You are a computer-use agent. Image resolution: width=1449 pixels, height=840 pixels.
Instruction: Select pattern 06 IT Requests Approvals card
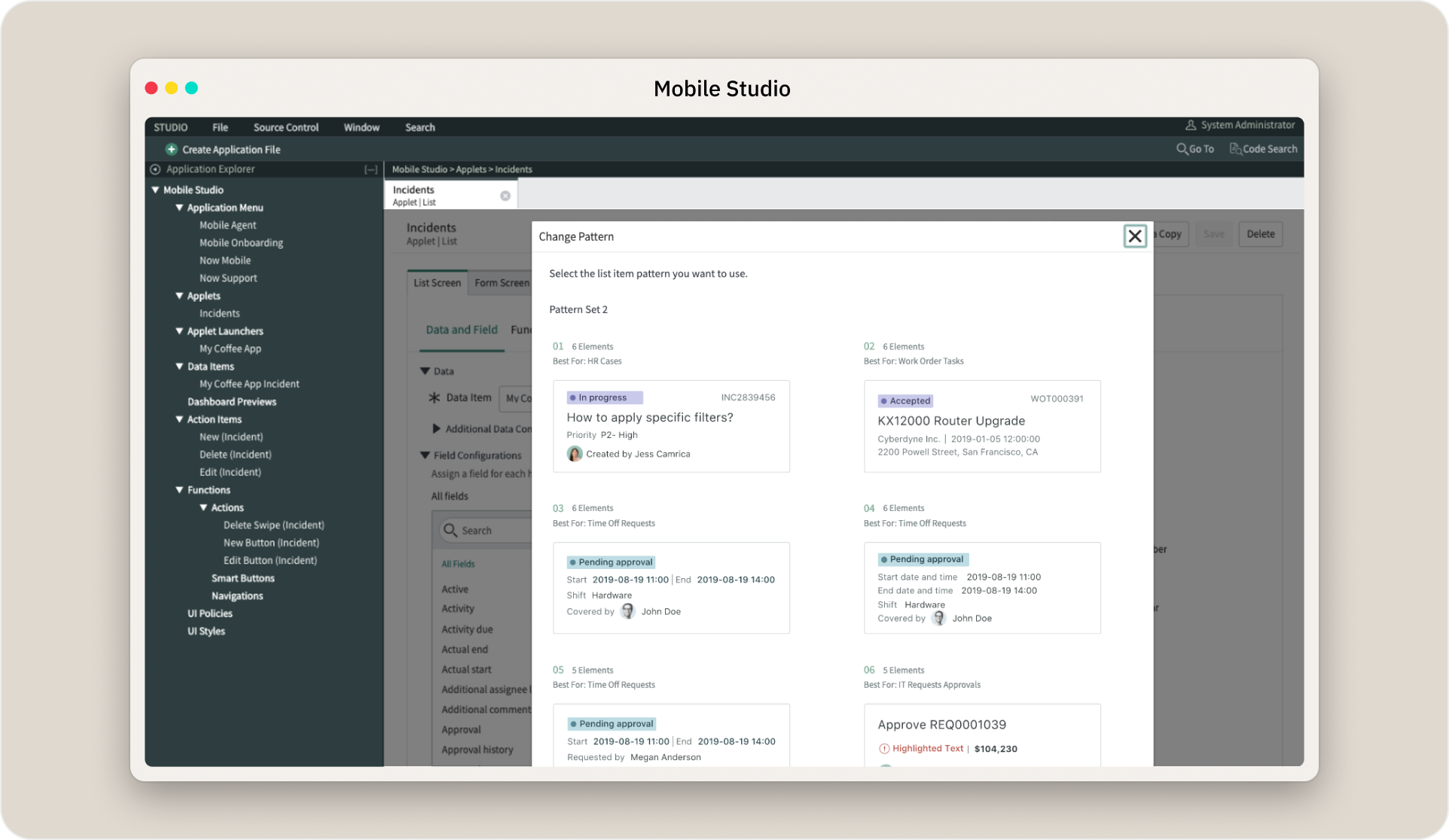(x=982, y=735)
